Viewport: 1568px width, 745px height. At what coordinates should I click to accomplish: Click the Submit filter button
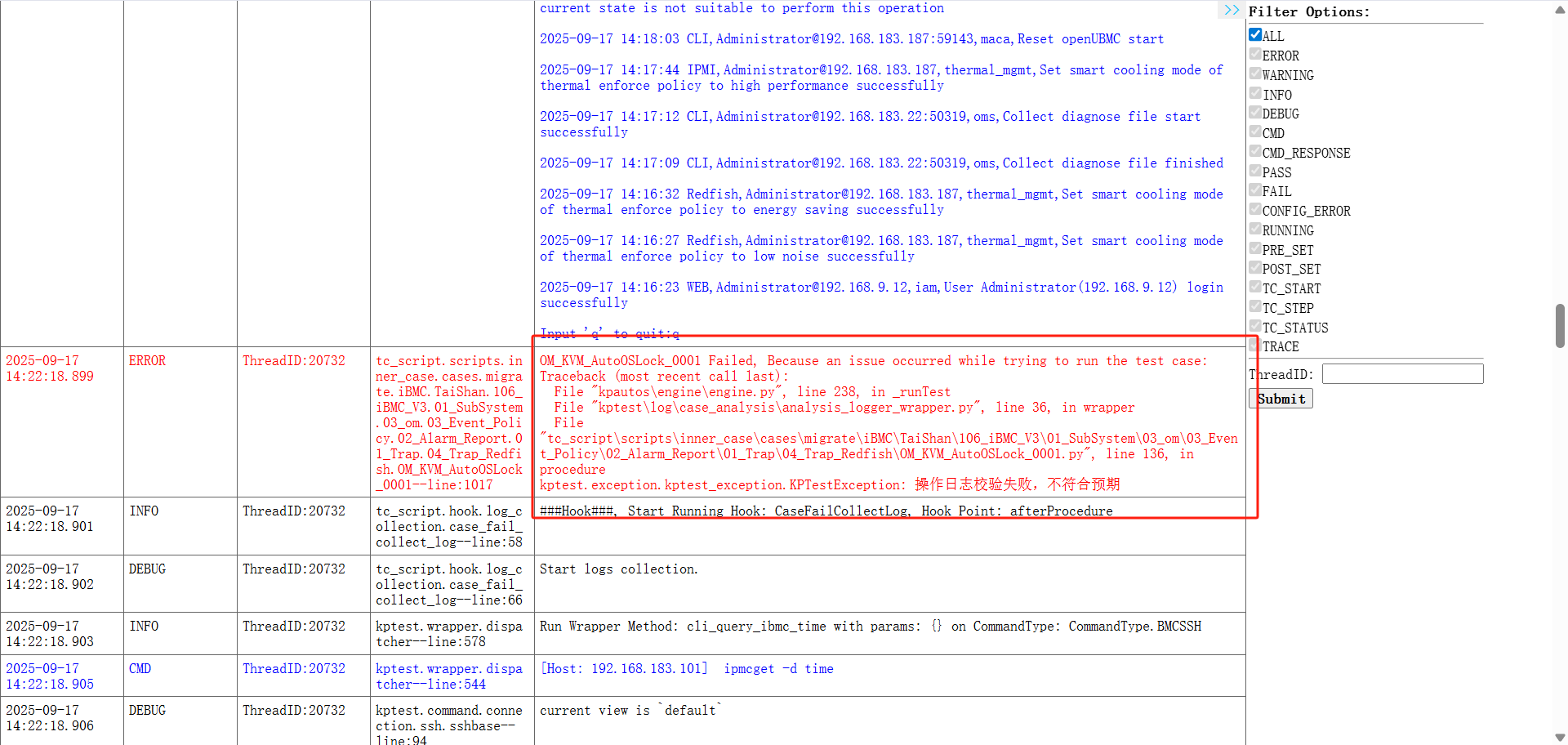tap(1281, 399)
